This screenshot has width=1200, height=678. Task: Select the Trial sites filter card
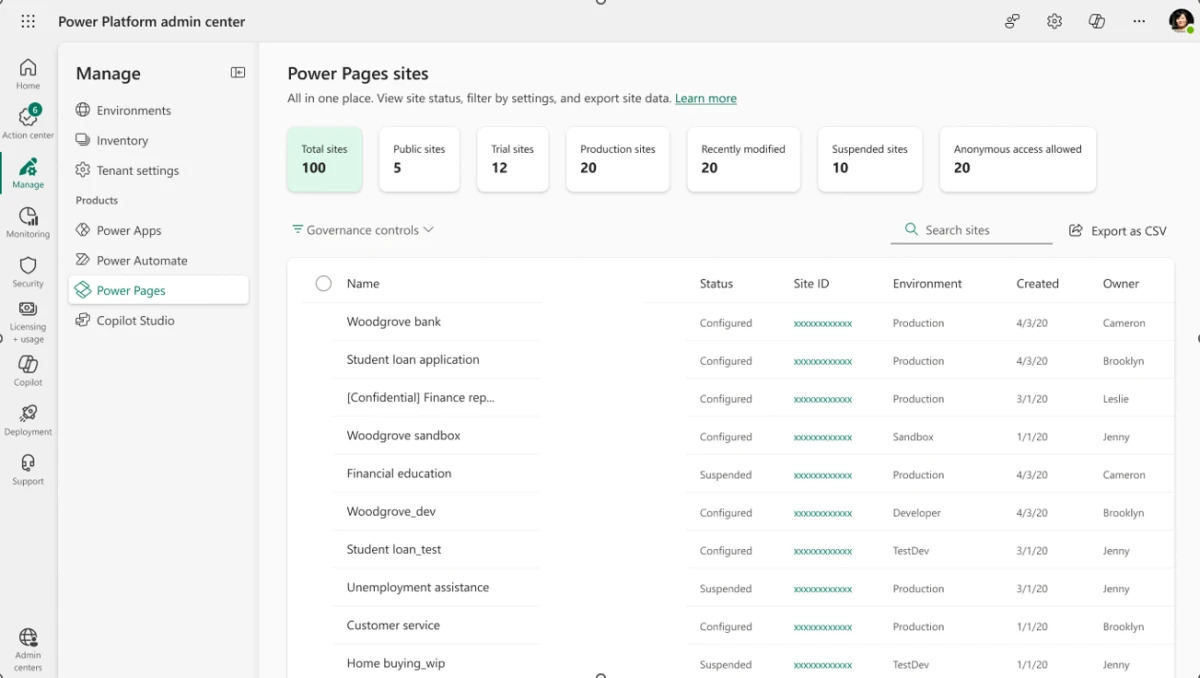click(512, 159)
